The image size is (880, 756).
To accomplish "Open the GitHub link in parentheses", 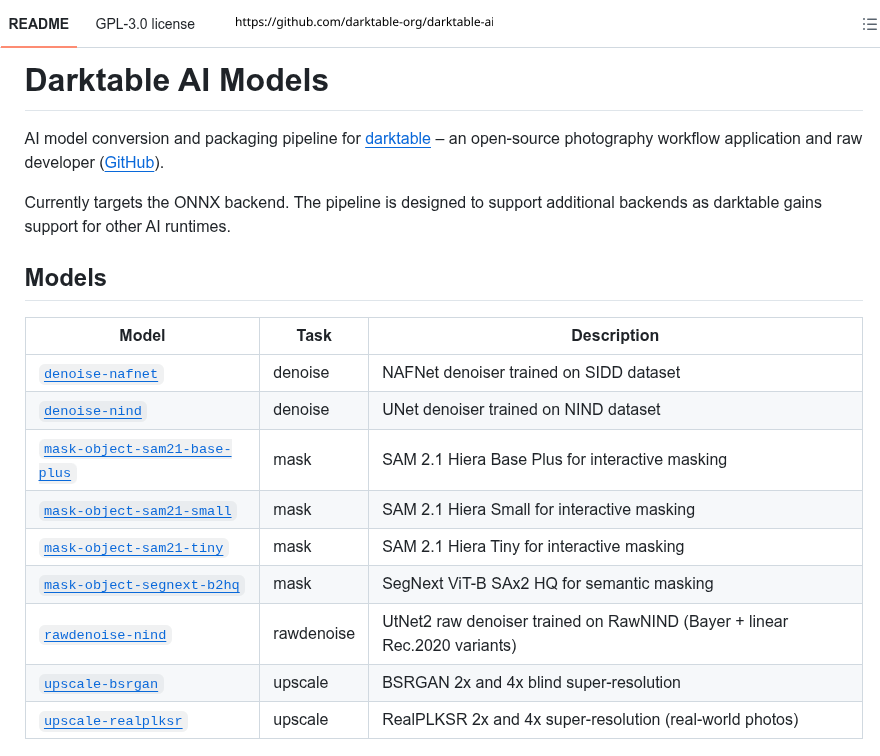I will 129,162.
